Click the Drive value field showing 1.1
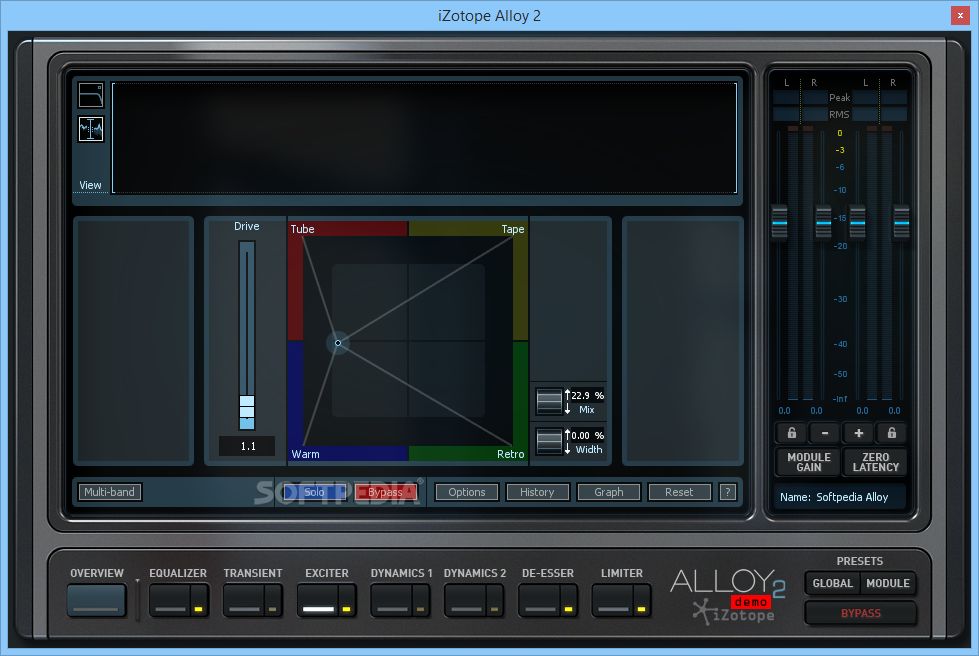 pyautogui.click(x=247, y=446)
